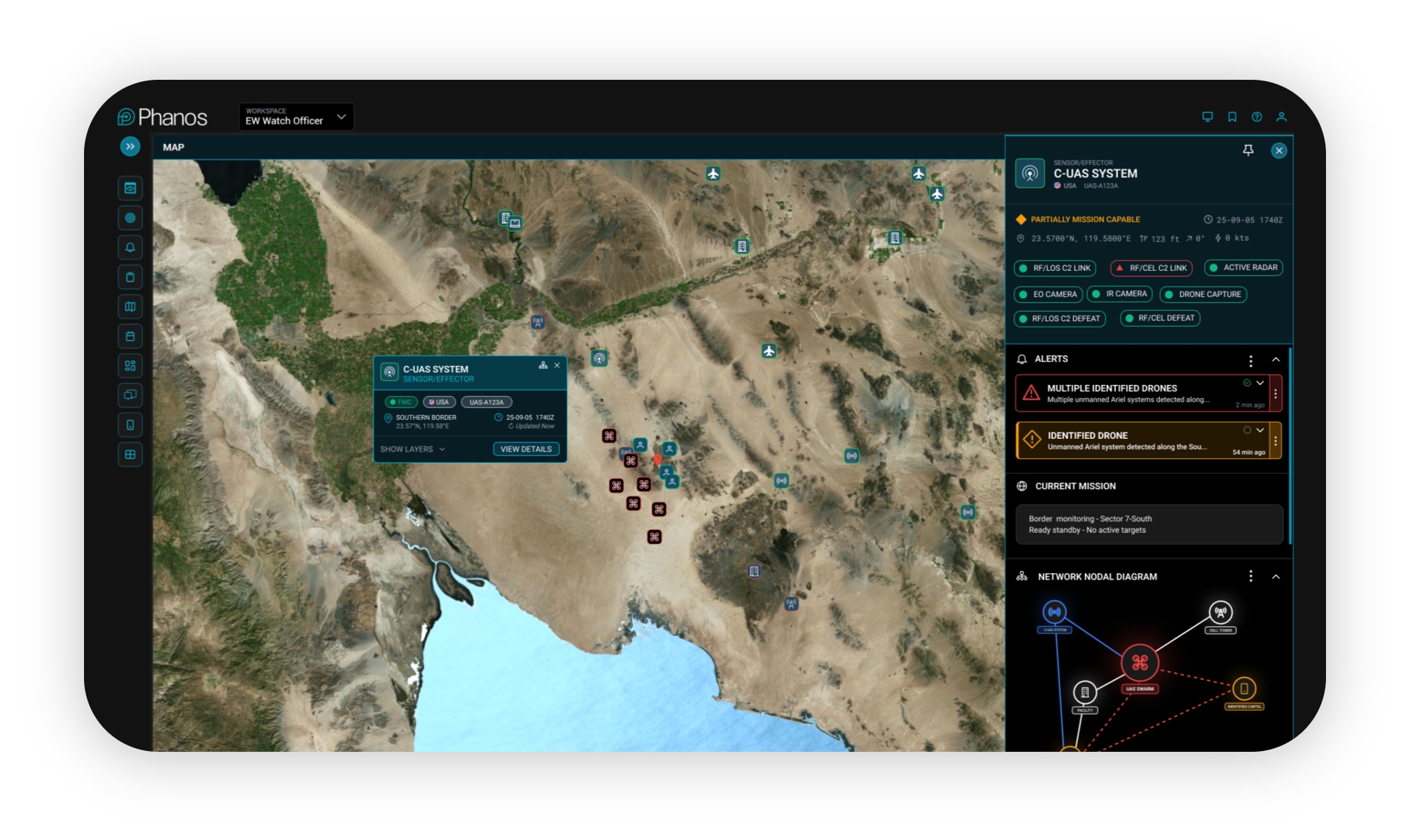Select the folded map icon in sidebar
1410x840 pixels.
(130, 307)
